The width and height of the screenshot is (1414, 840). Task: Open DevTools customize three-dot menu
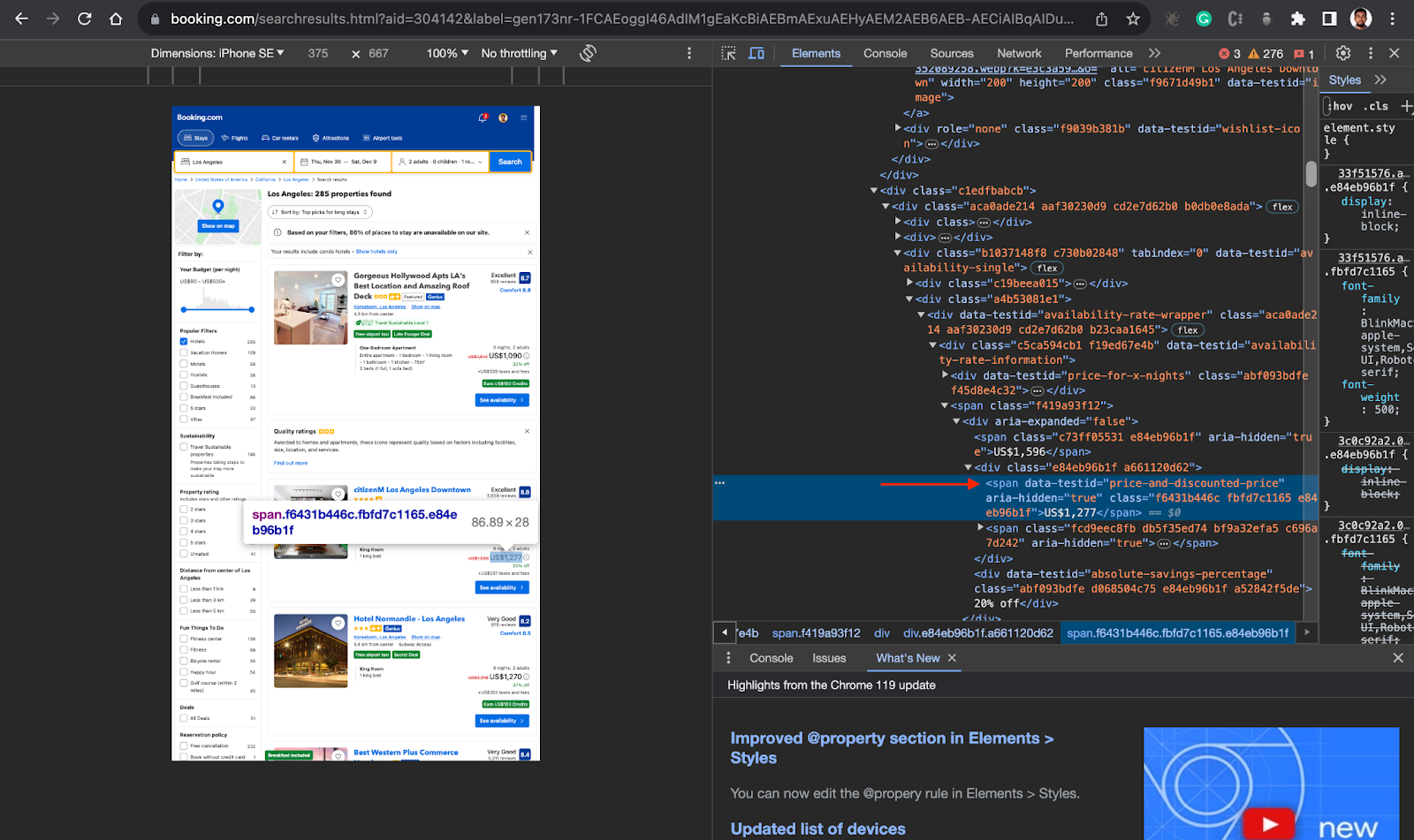[1371, 53]
